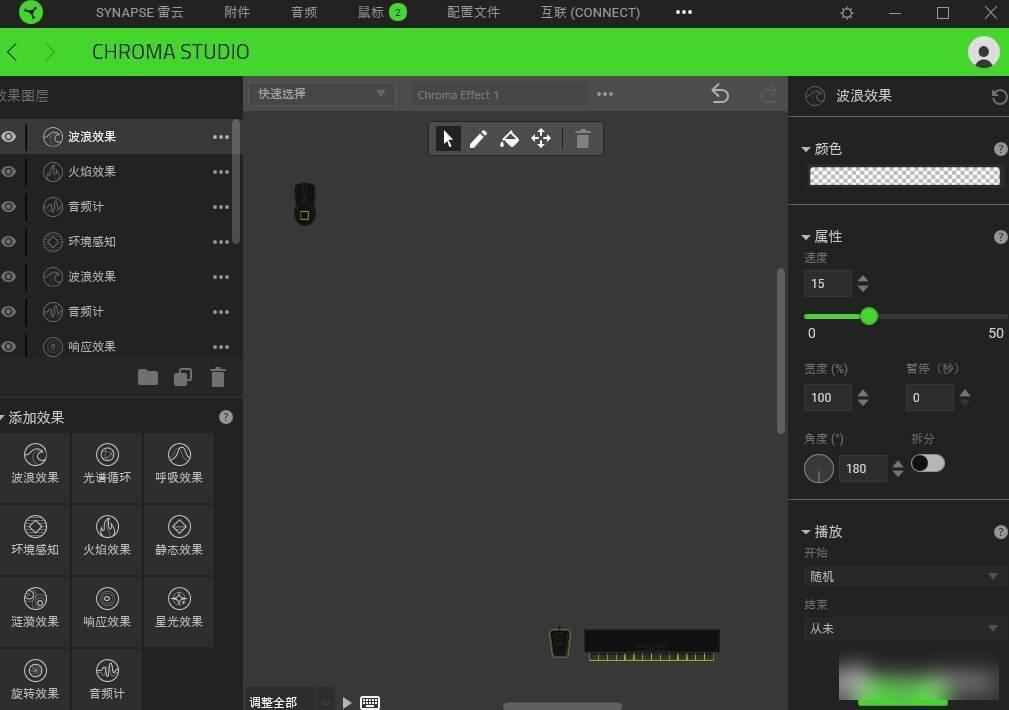The width and height of the screenshot is (1009, 710).
Task: Hide the second 波浪效果 layer
Action: [8, 277]
